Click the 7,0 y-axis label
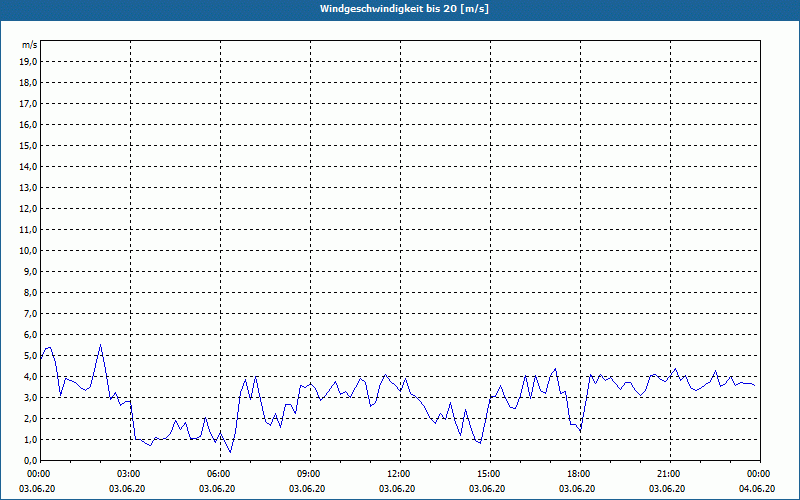Screen dimensions: 800x500 30,313
